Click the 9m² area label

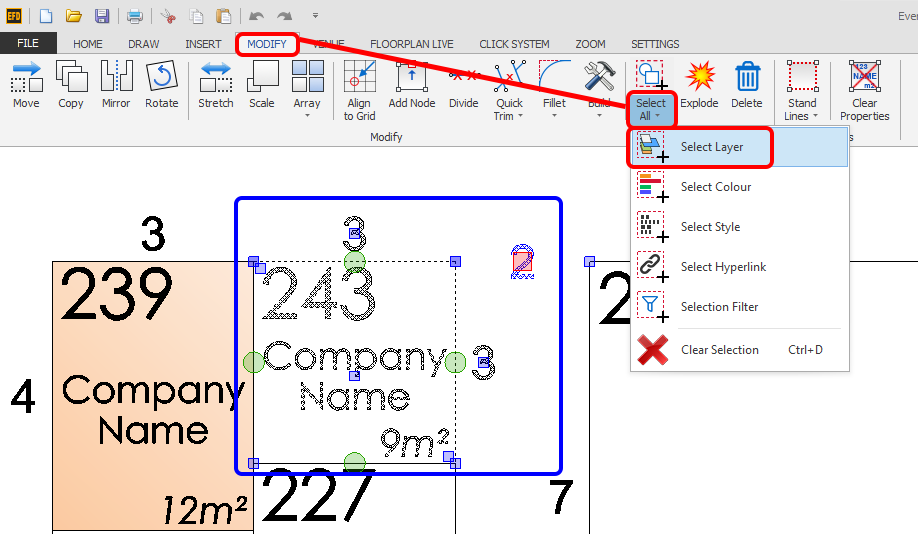pyautogui.click(x=415, y=442)
